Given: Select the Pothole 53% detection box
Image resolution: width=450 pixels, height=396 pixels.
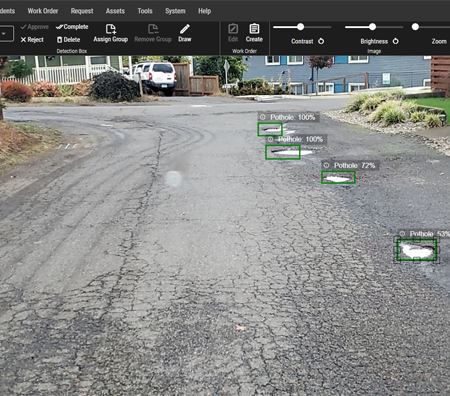Looking at the screenshot, I should (416, 249).
